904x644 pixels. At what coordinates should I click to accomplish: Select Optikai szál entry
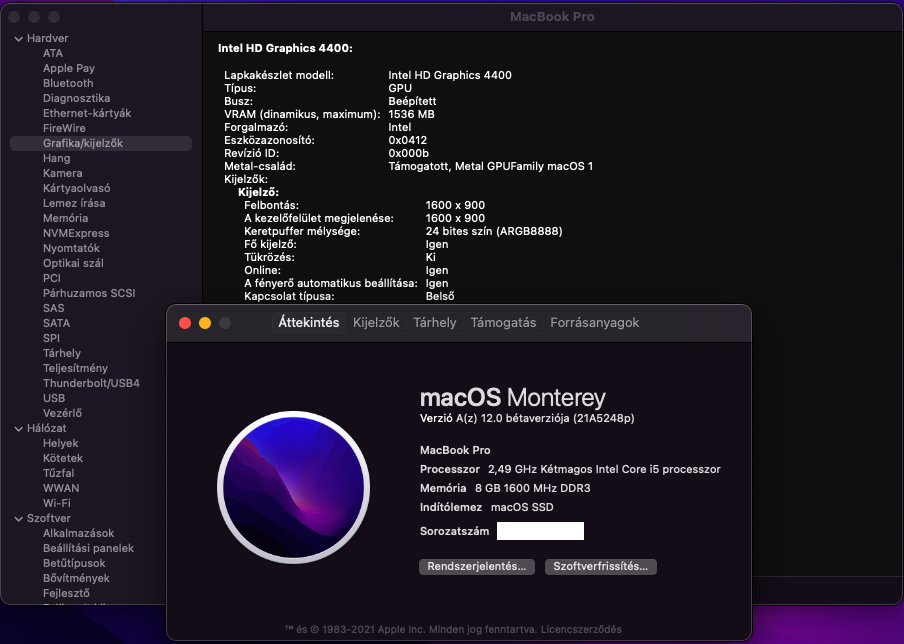click(x=73, y=263)
